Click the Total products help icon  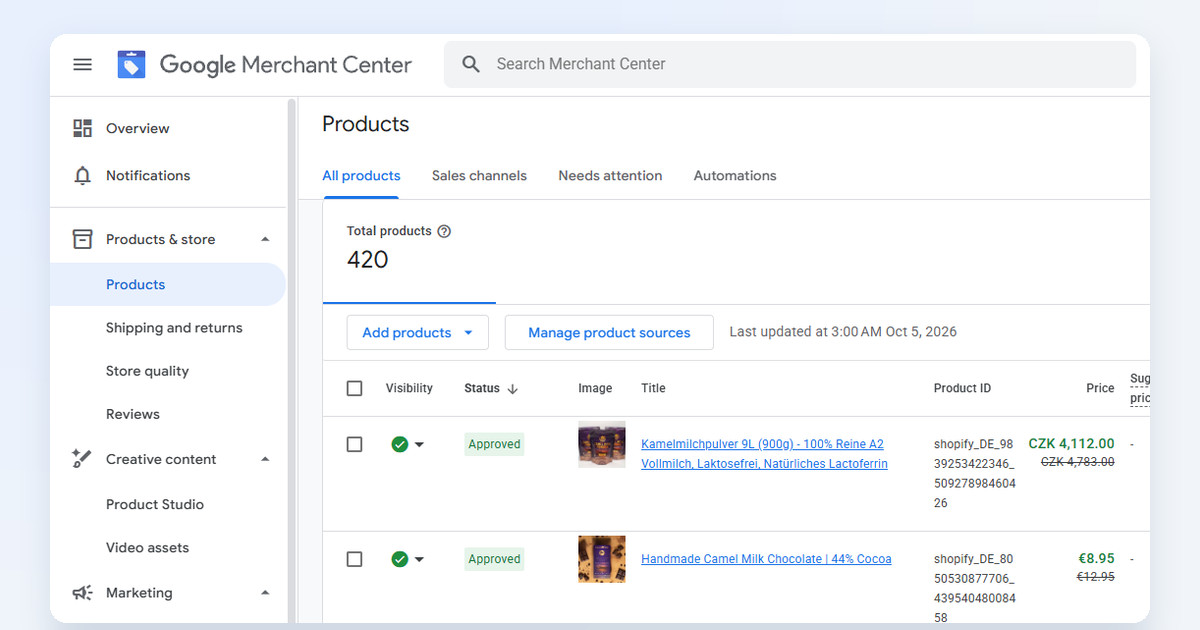pyautogui.click(x=444, y=231)
